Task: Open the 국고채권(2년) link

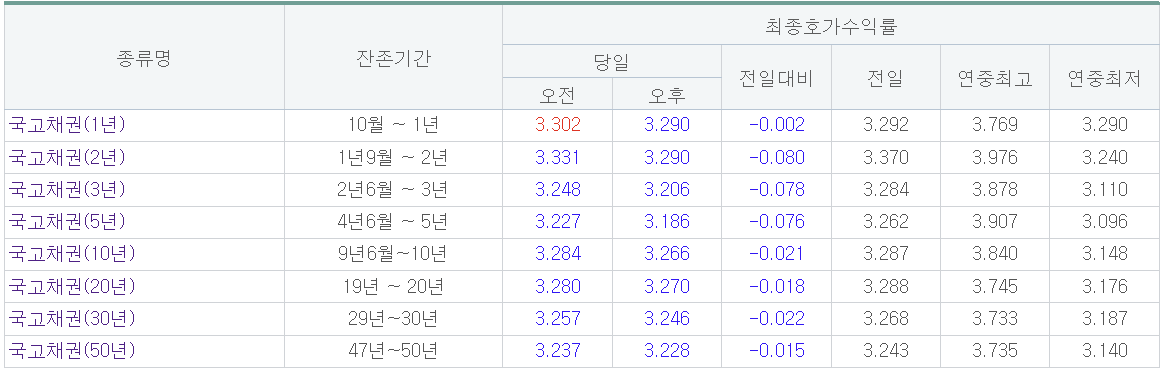Action: tap(67, 157)
